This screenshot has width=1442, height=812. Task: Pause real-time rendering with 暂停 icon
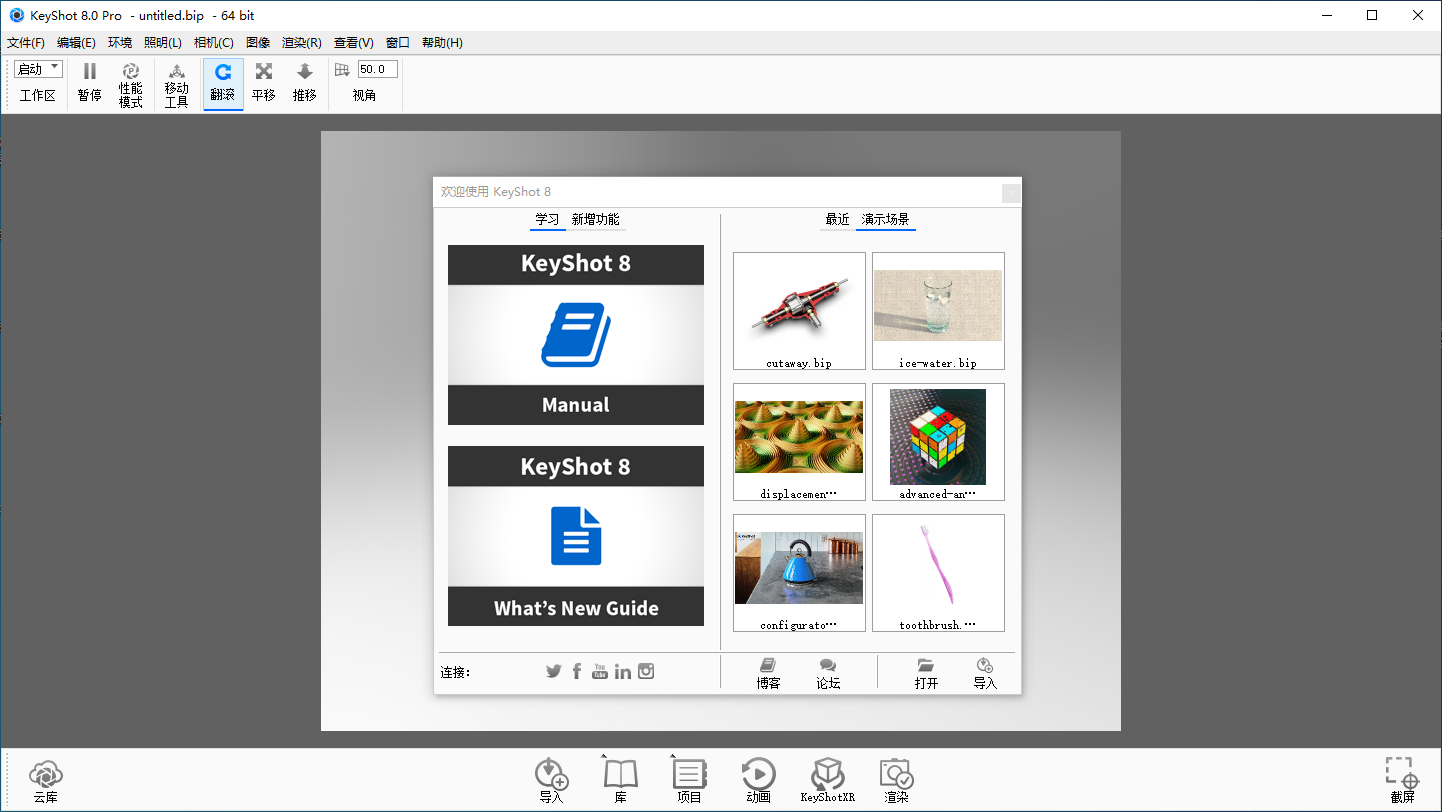89,83
